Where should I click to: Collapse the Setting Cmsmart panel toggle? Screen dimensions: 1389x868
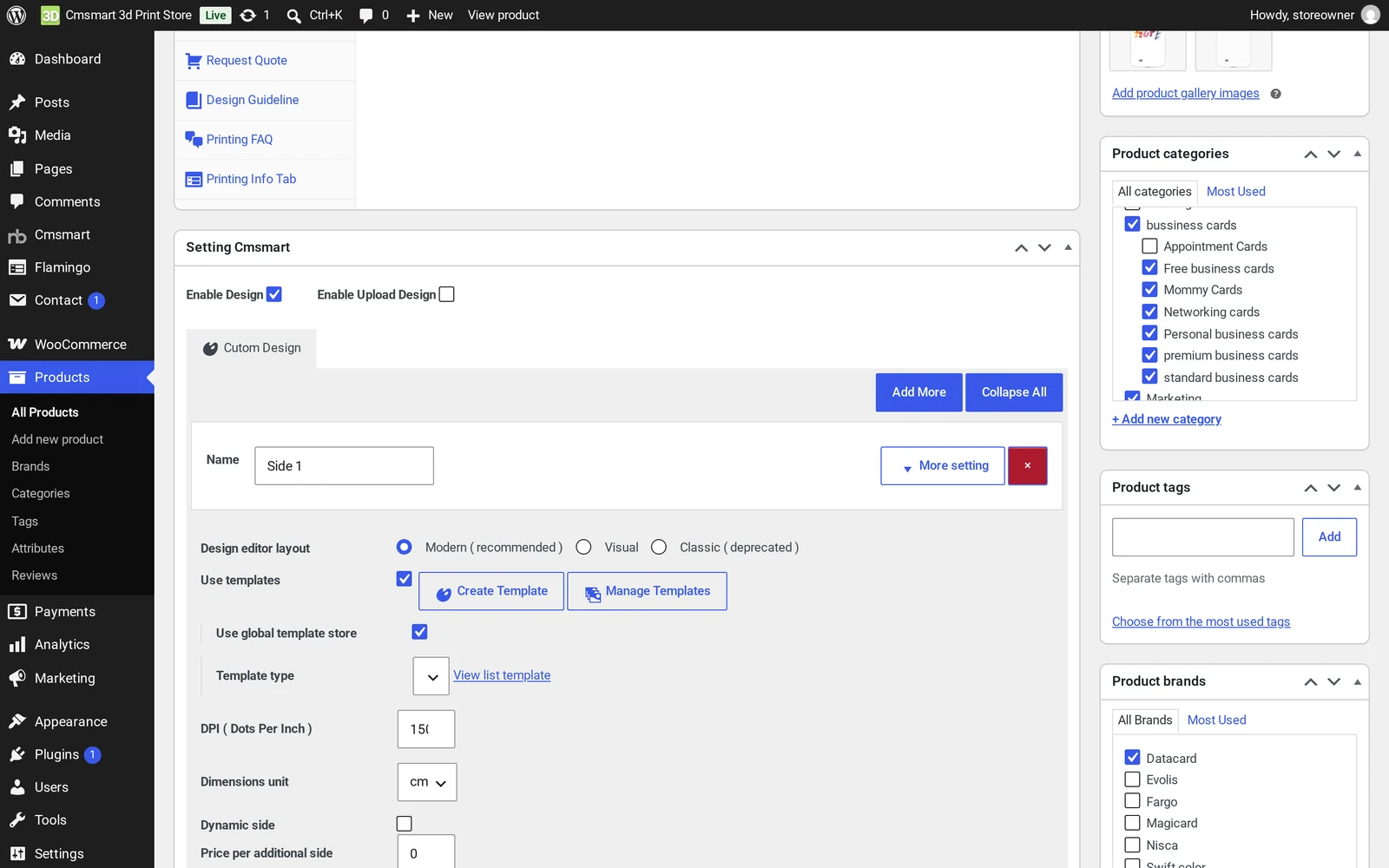tap(1068, 247)
